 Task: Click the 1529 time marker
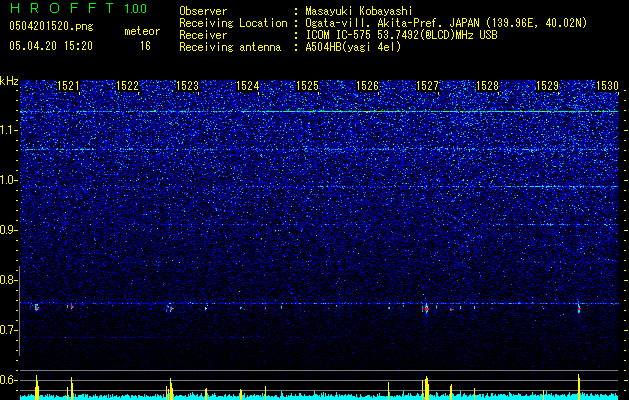point(547,85)
